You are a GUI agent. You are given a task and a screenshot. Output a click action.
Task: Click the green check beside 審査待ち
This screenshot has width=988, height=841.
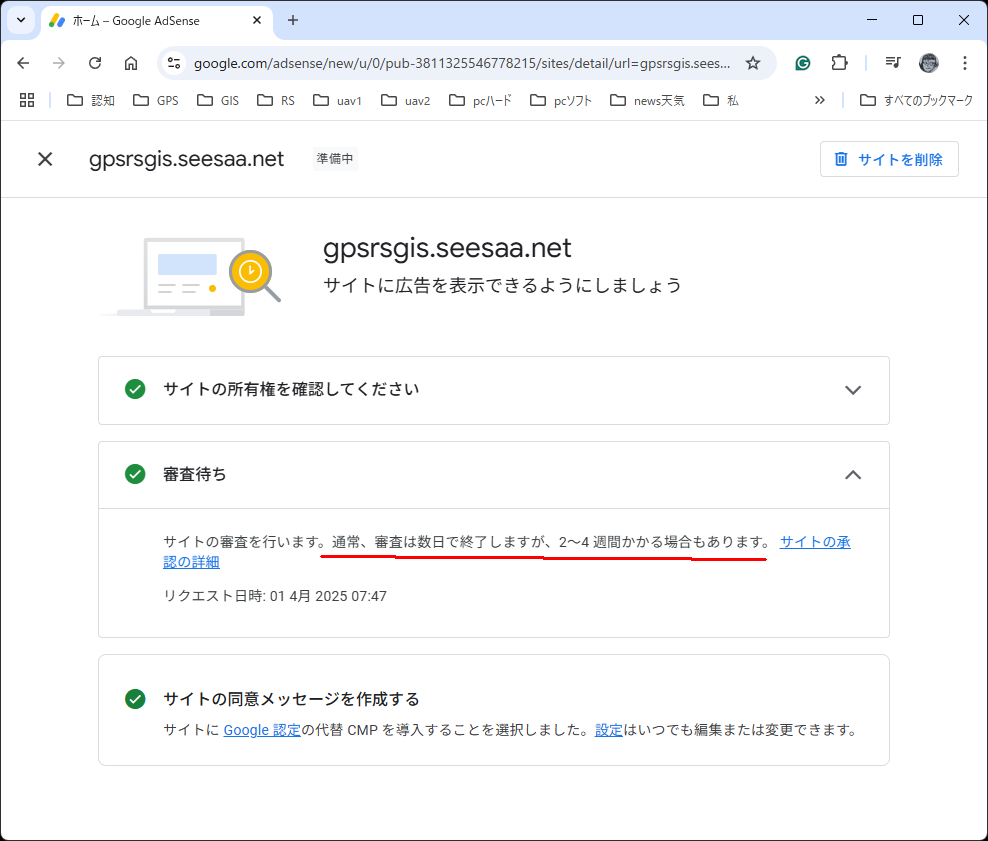(135, 474)
